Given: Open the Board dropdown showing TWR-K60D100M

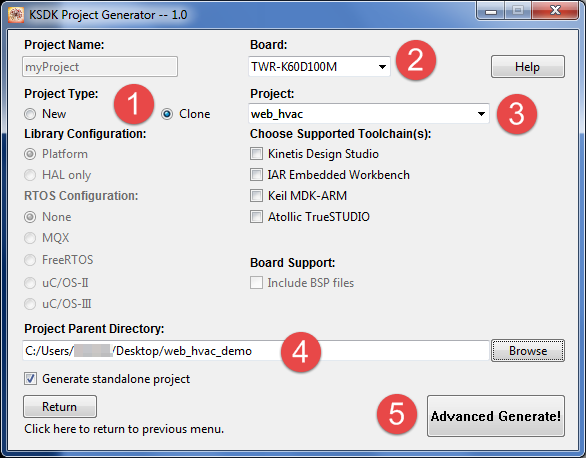Looking at the screenshot, I should [x=319, y=67].
